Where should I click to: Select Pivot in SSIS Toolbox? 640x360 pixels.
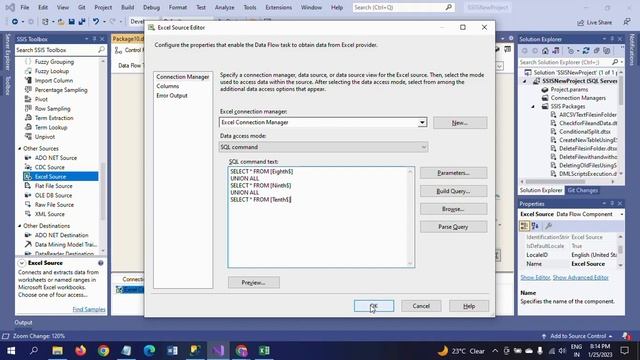point(41,99)
